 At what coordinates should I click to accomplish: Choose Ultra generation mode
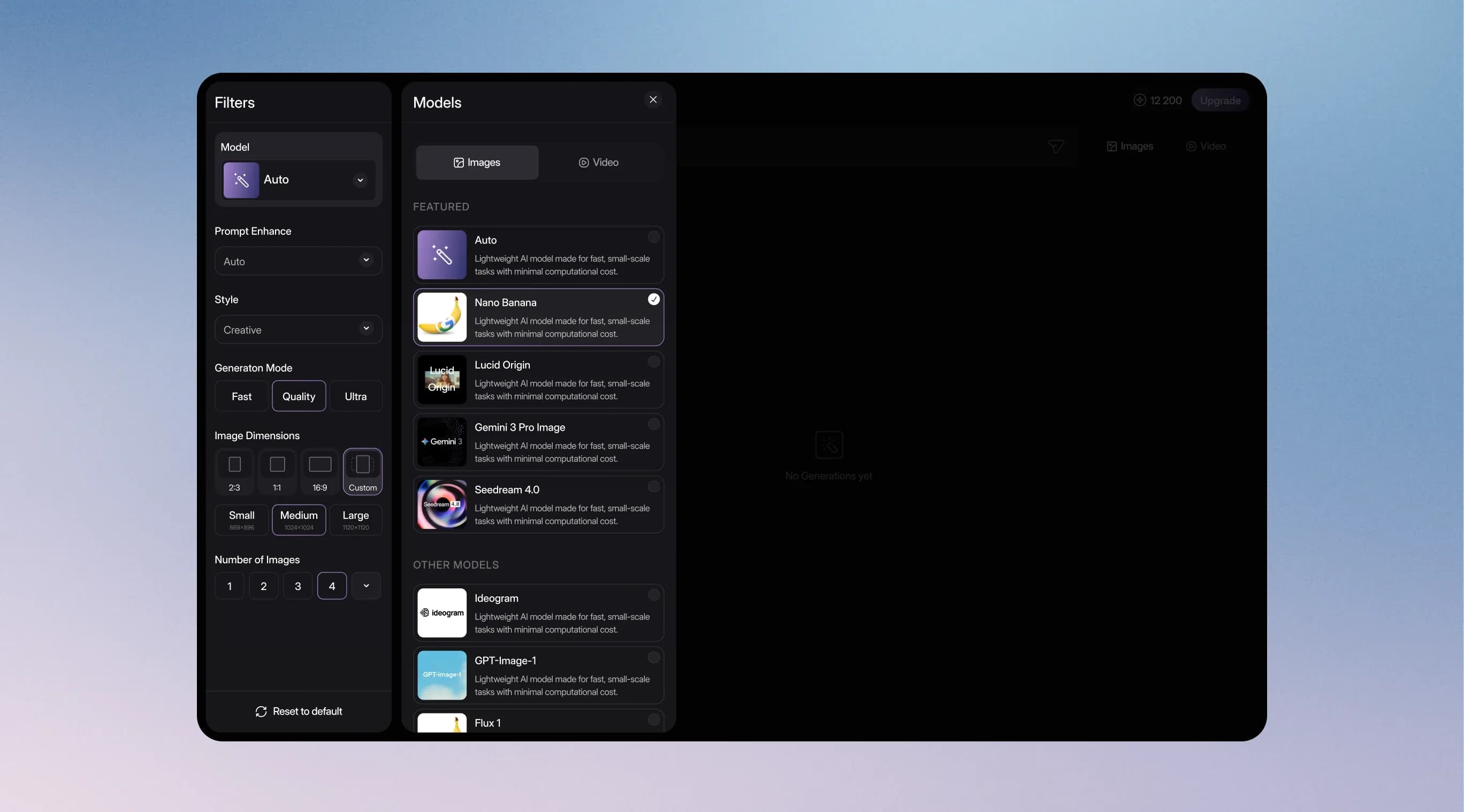[356, 396]
